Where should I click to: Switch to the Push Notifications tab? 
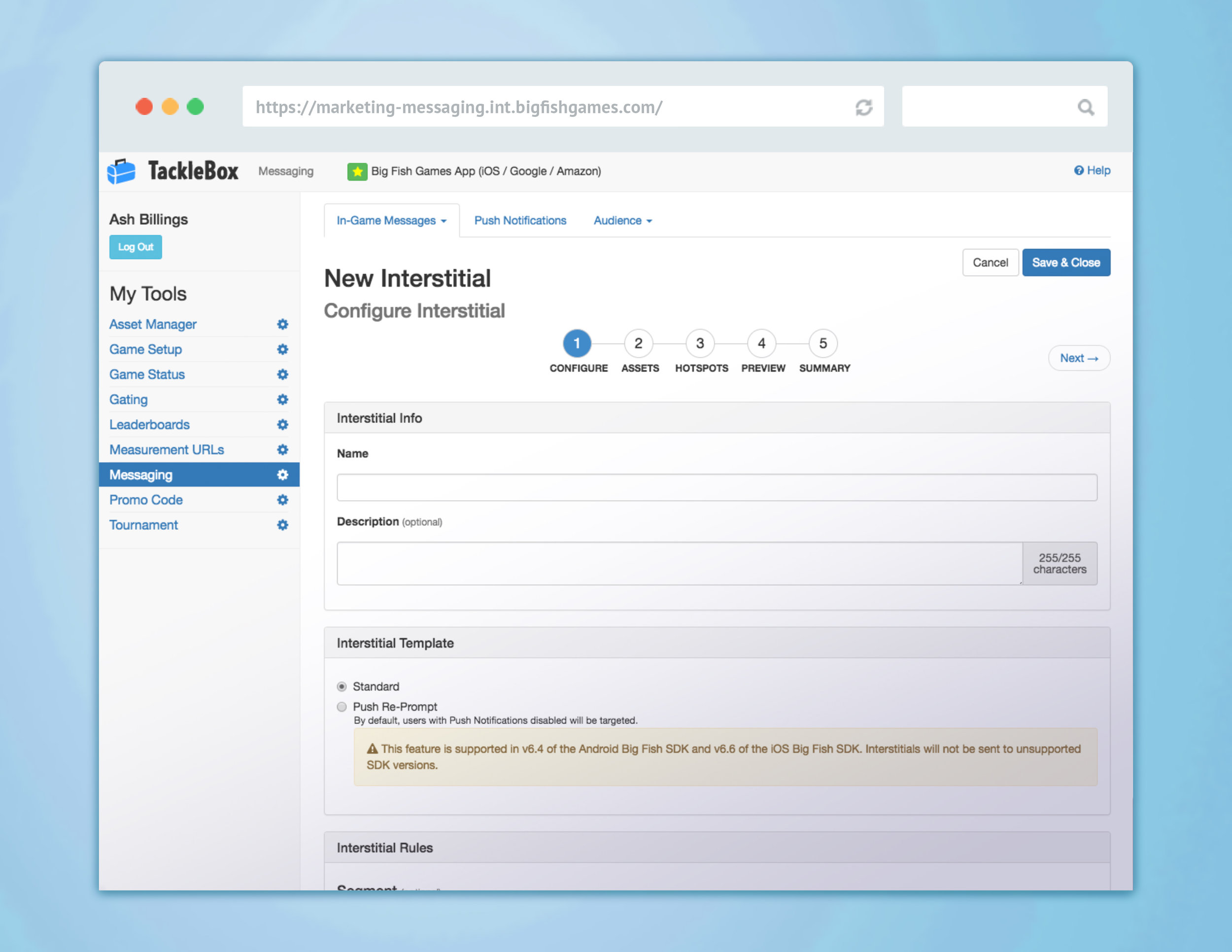pyautogui.click(x=520, y=221)
